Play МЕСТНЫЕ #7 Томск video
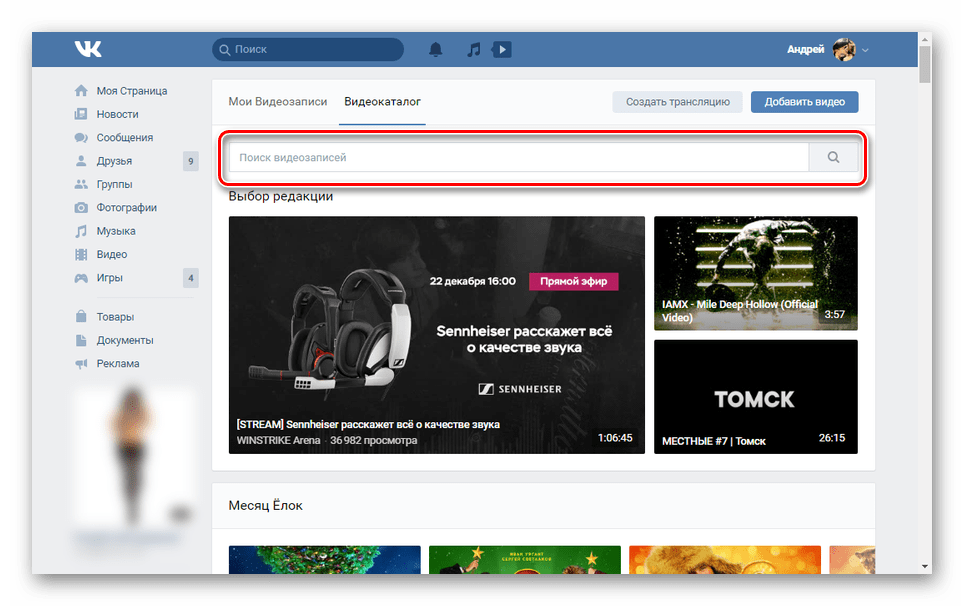 (x=756, y=396)
